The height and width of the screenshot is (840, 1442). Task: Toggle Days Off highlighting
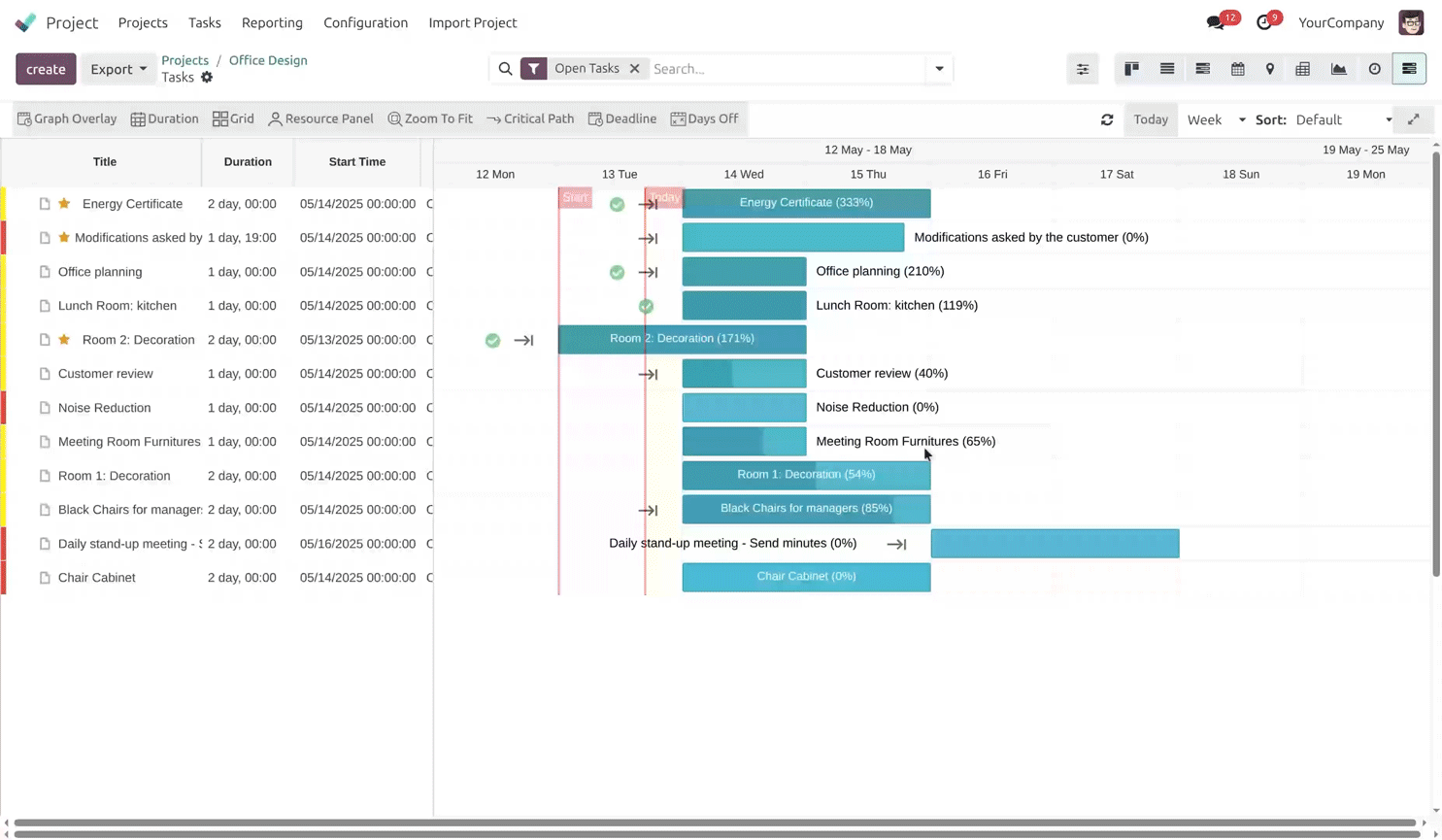pos(704,118)
